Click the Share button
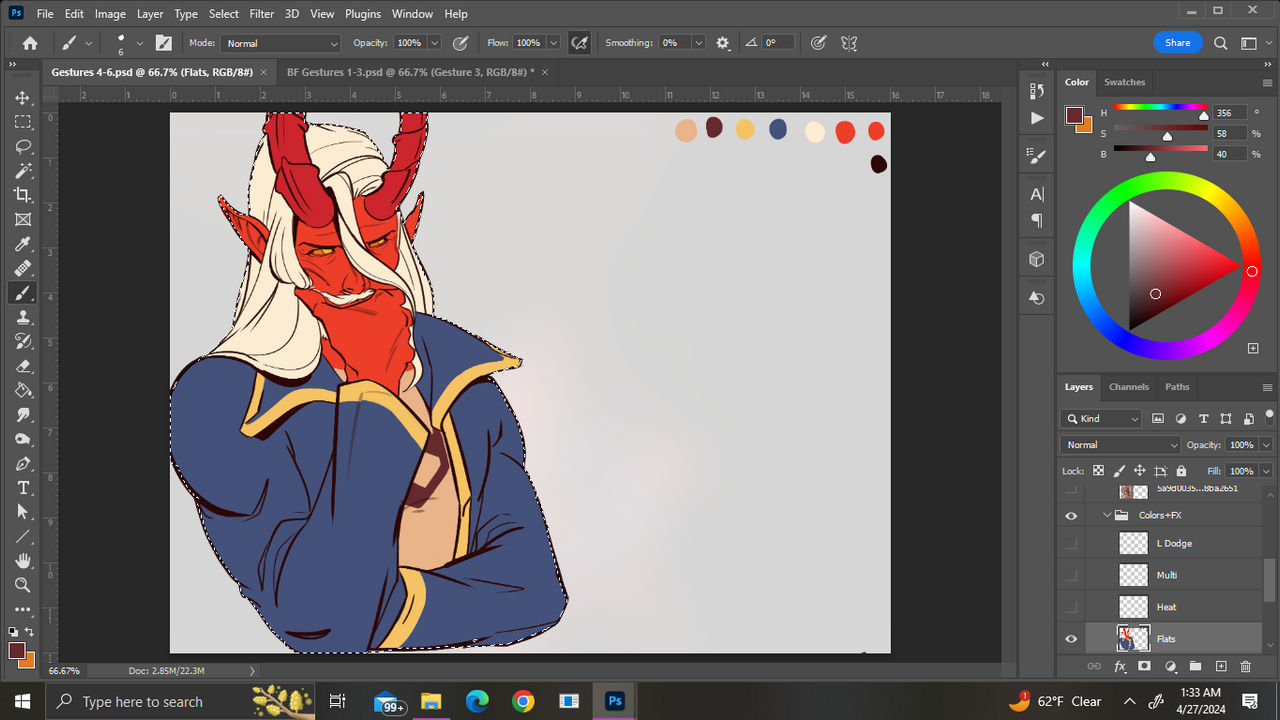Screen dimensions: 1280x720 [x=1177, y=42]
